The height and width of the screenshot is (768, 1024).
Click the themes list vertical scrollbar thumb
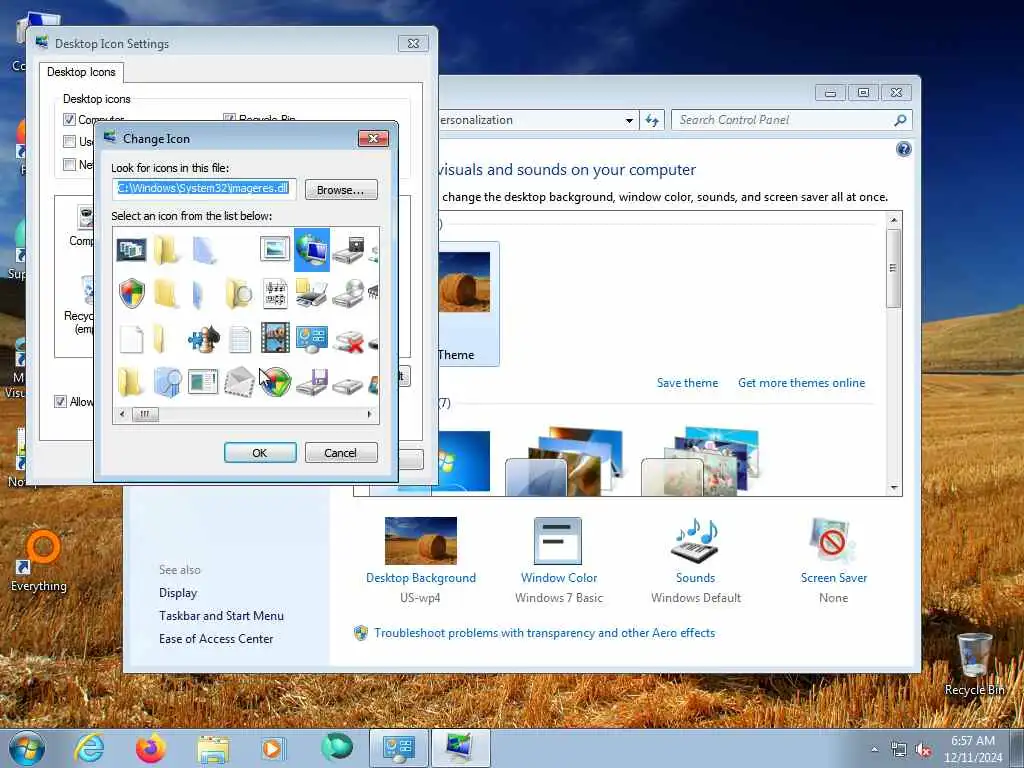pos(894,268)
